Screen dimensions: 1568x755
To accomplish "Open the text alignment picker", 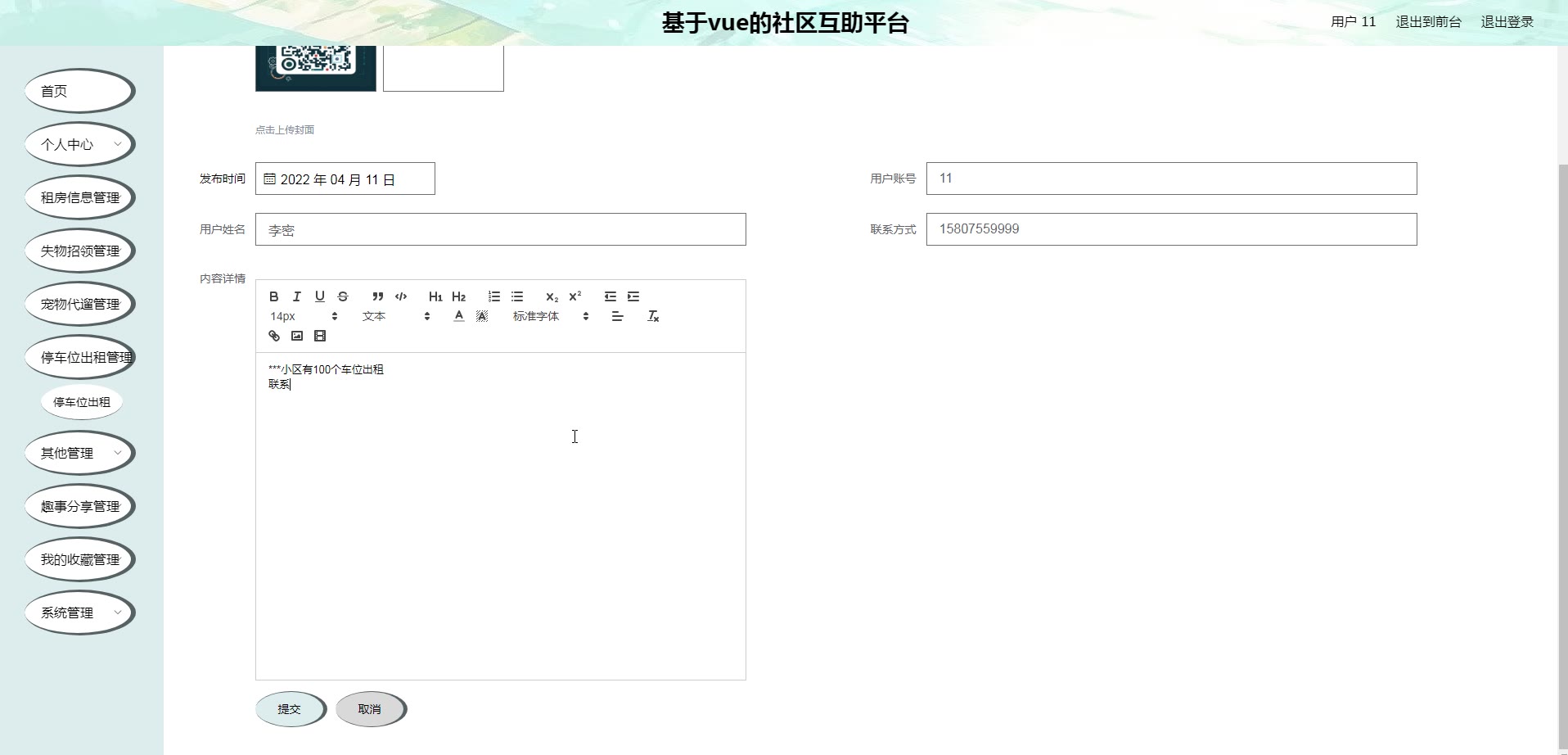I will 618,316.
